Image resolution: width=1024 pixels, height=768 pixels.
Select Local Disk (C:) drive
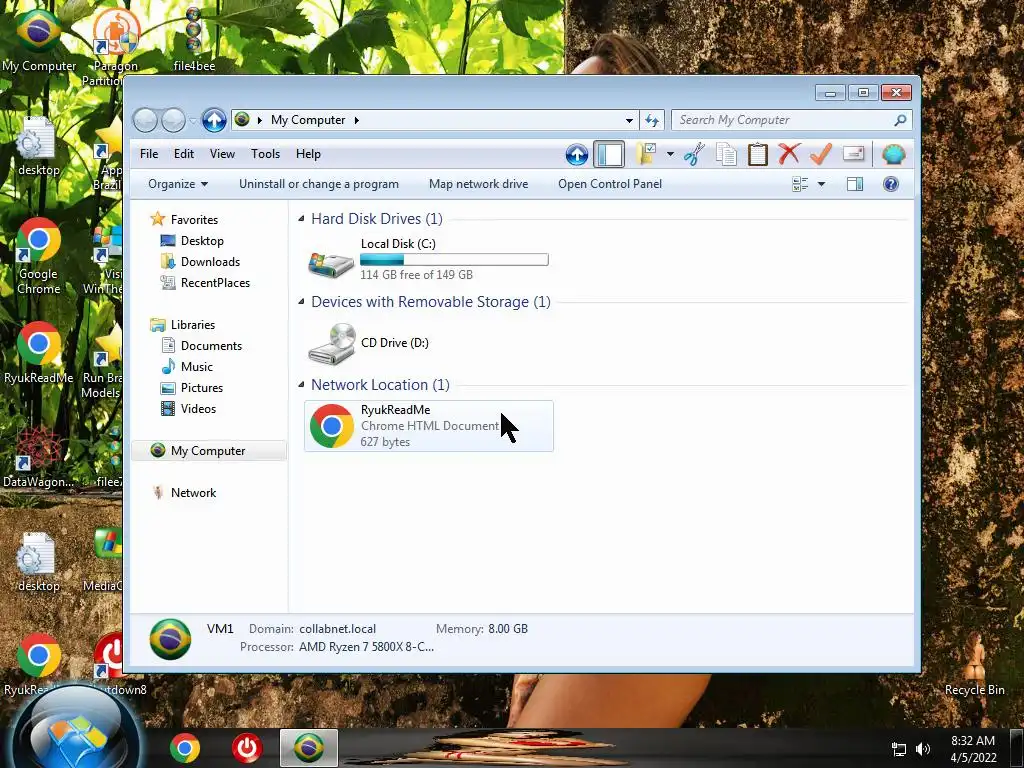428,259
